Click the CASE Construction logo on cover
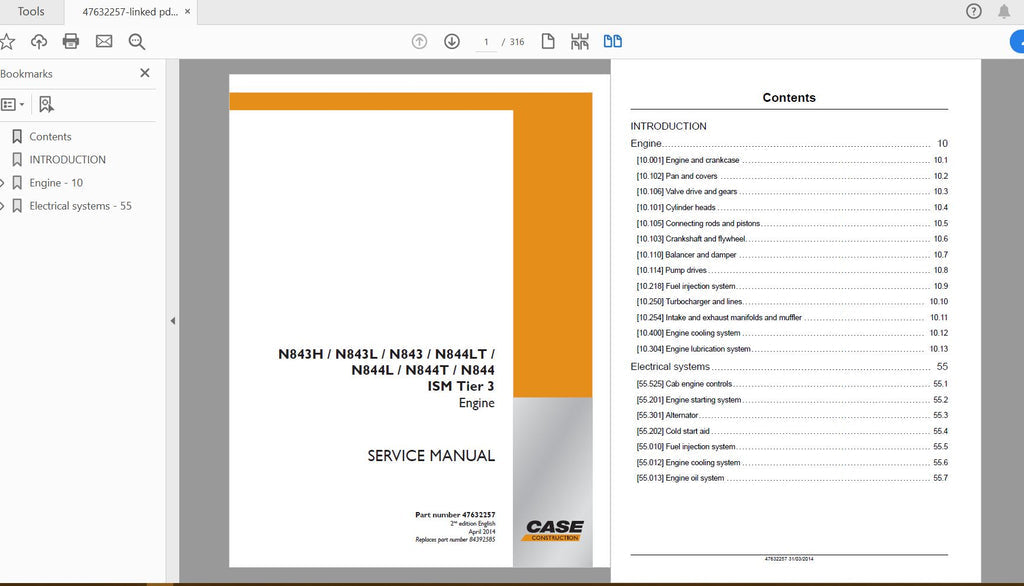 tap(553, 530)
